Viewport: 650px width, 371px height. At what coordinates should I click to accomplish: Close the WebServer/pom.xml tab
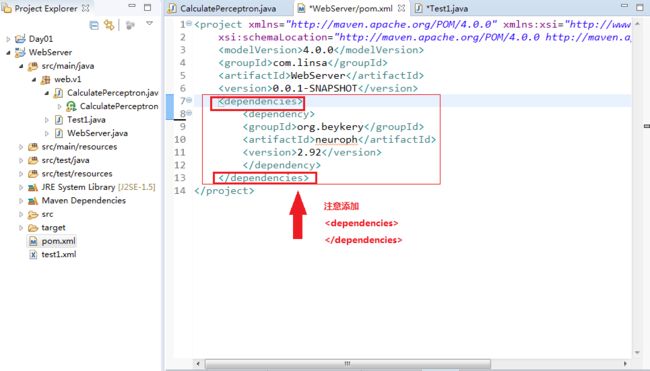[x=401, y=8]
